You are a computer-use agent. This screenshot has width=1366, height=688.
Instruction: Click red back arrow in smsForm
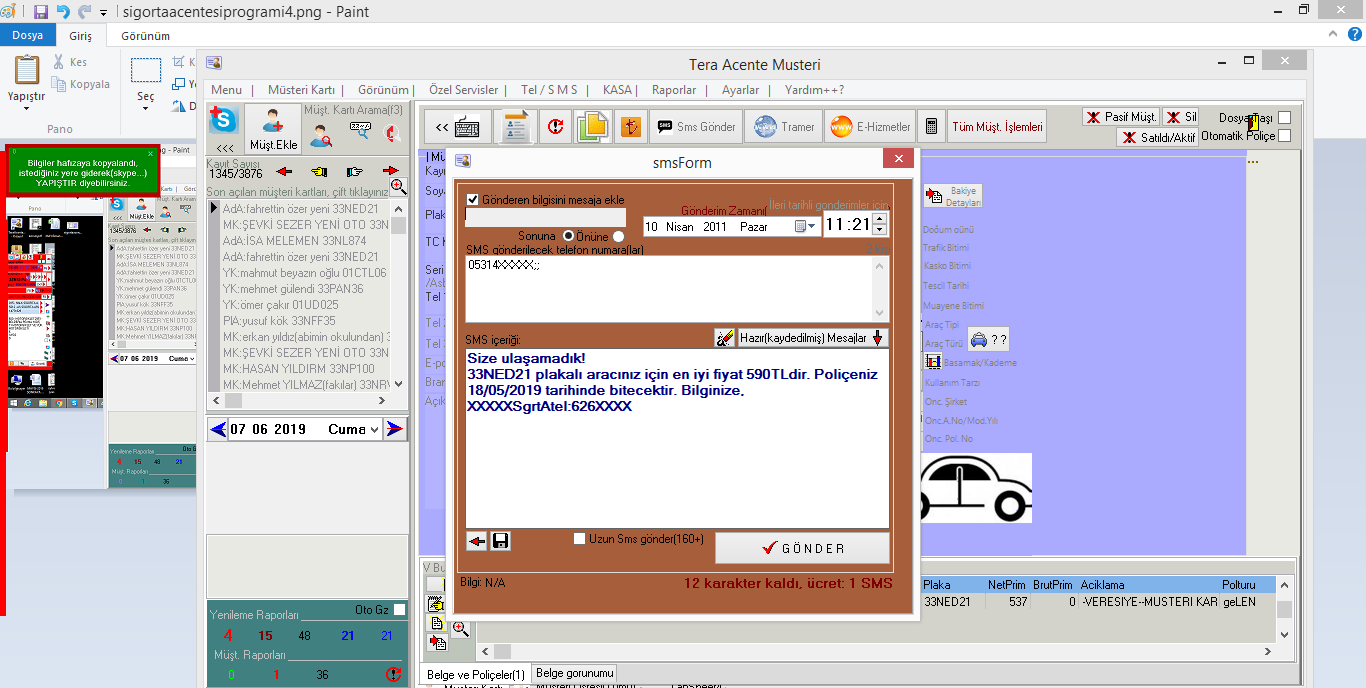(x=477, y=541)
